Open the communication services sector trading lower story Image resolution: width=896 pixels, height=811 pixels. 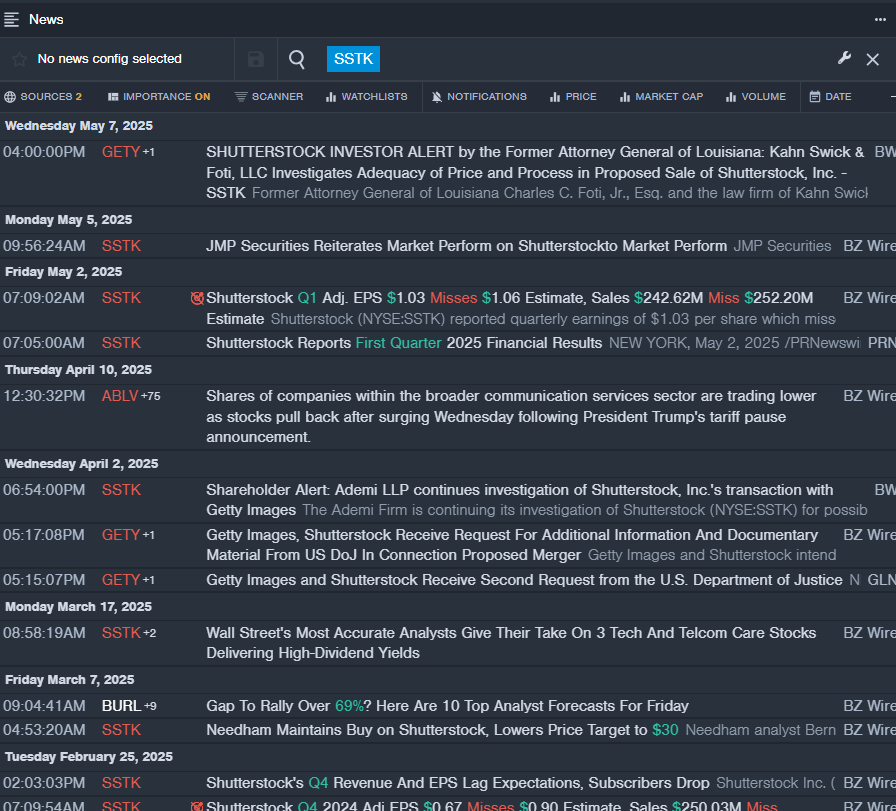[511, 417]
